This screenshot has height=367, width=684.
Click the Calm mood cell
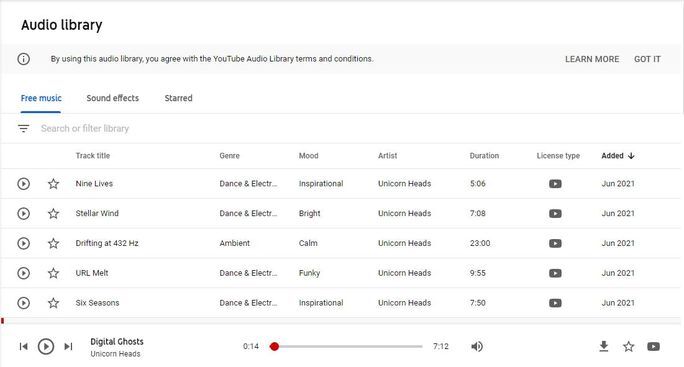pos(308,243)
